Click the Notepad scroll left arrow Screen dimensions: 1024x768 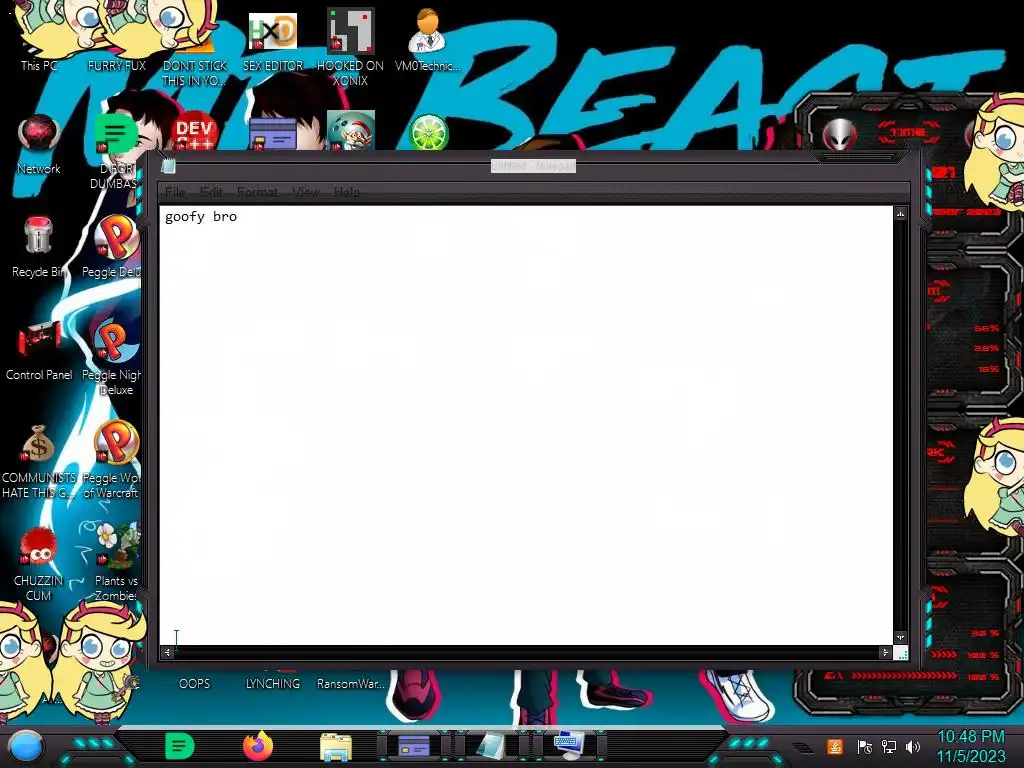tap(167, 652)
